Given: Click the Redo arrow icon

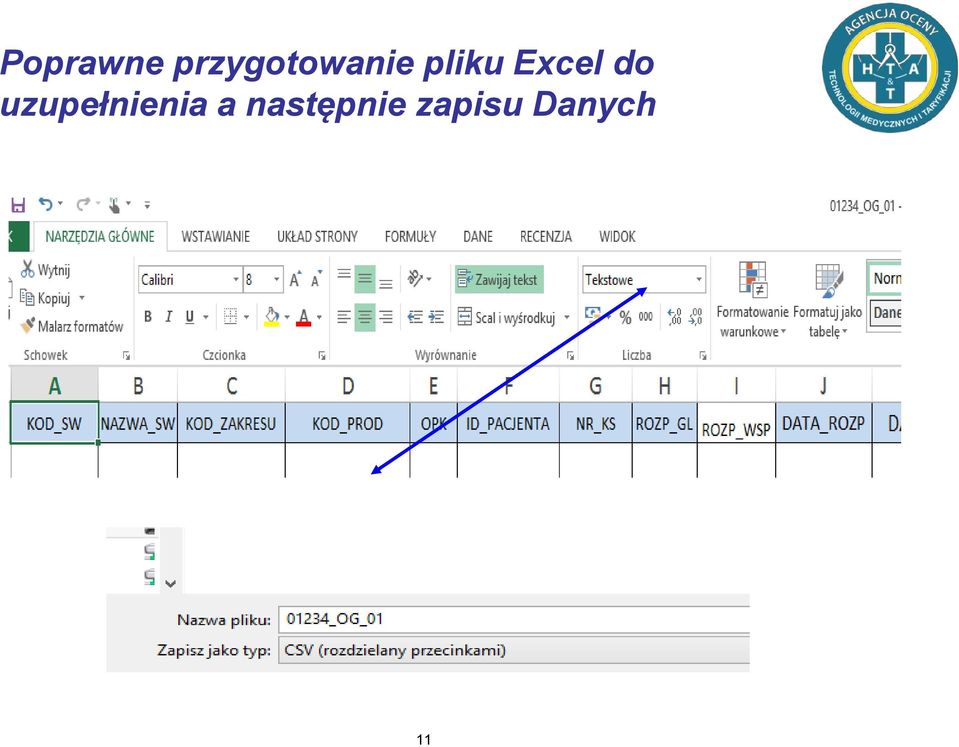Looking at the screenshot, I should (83, 204).
